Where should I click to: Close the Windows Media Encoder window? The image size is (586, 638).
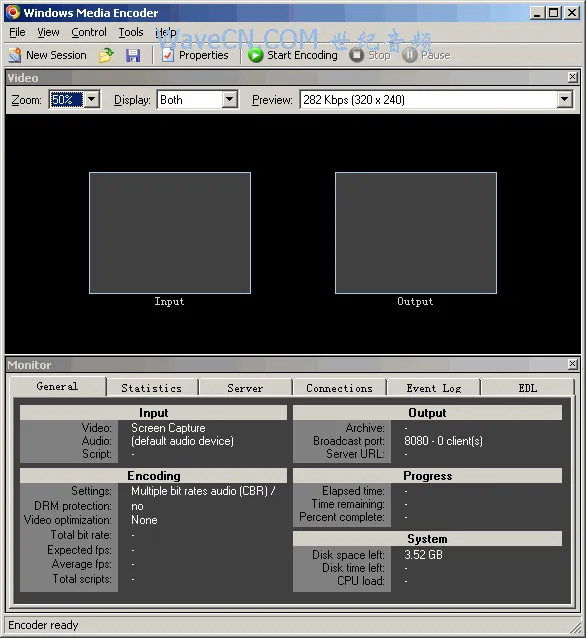pyautogui.click(x=572, y=13)
